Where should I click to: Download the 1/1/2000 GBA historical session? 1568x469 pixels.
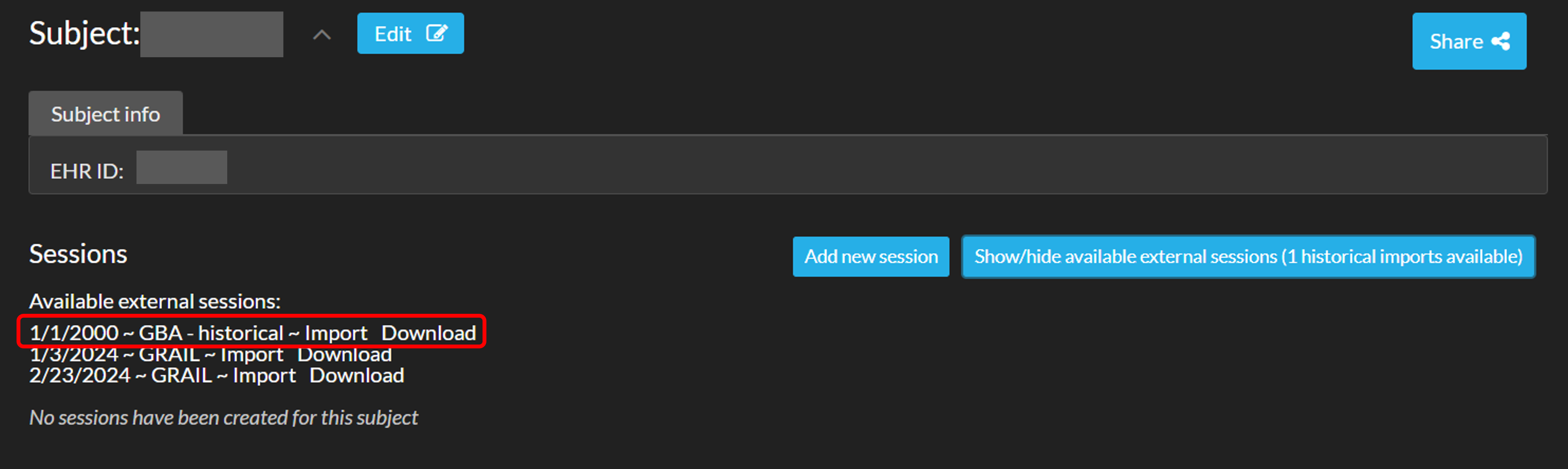pos(428,333)
